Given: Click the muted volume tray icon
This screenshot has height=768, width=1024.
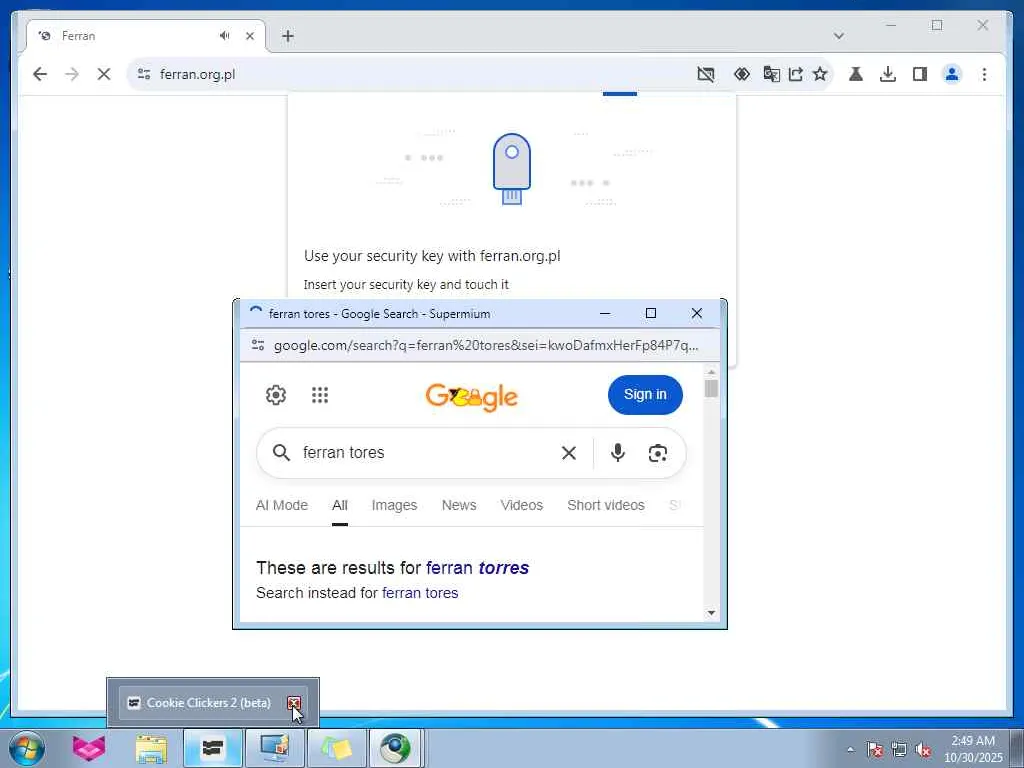Looking at the screenshot, I should point(923,749).
